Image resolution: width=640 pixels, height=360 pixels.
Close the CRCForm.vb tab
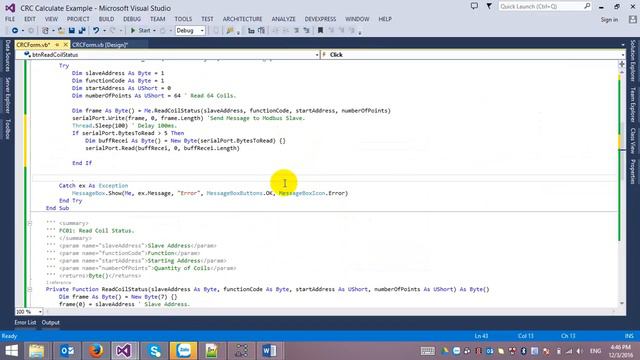click(65, 44)
